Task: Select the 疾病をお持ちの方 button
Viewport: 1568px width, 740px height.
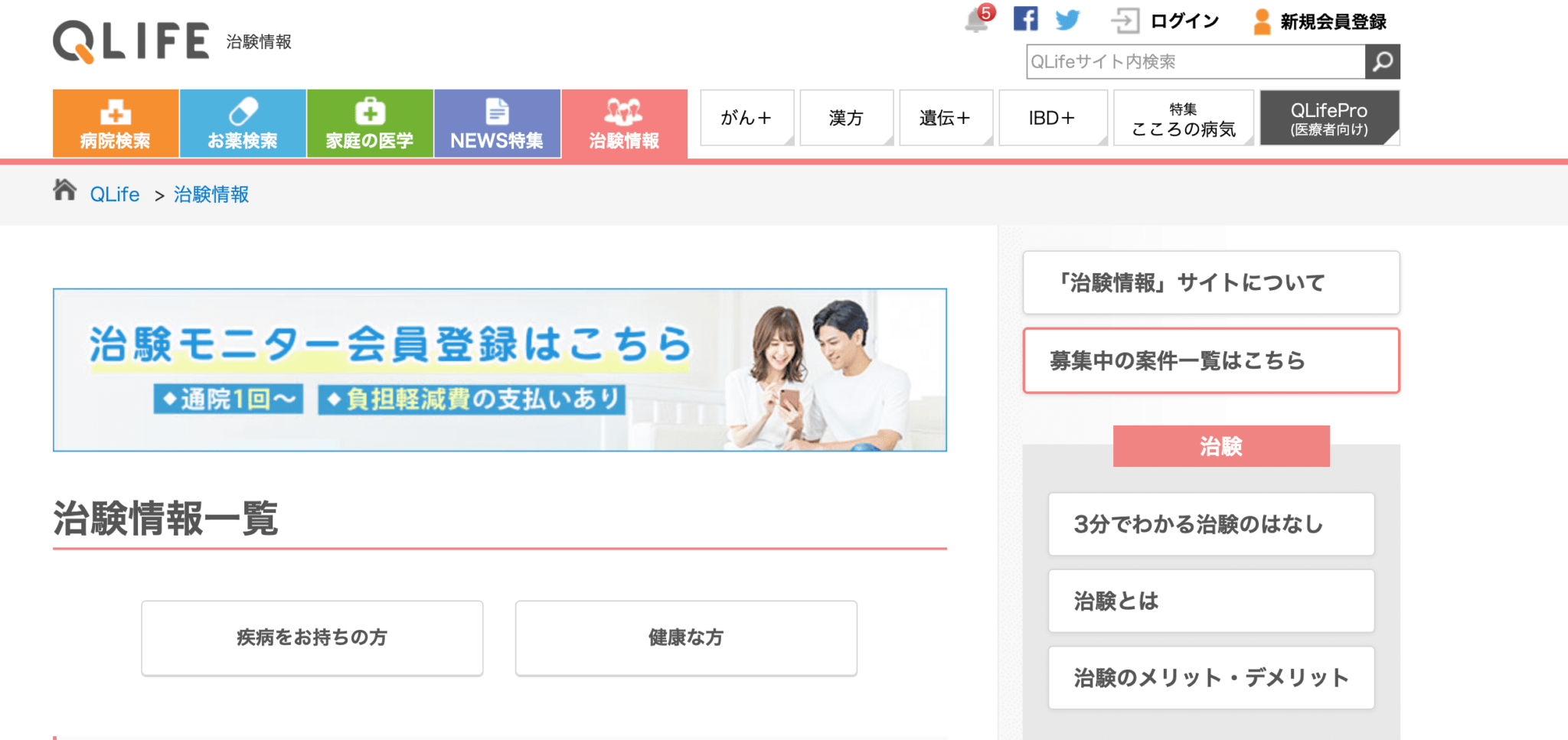Action: point(312,637)
